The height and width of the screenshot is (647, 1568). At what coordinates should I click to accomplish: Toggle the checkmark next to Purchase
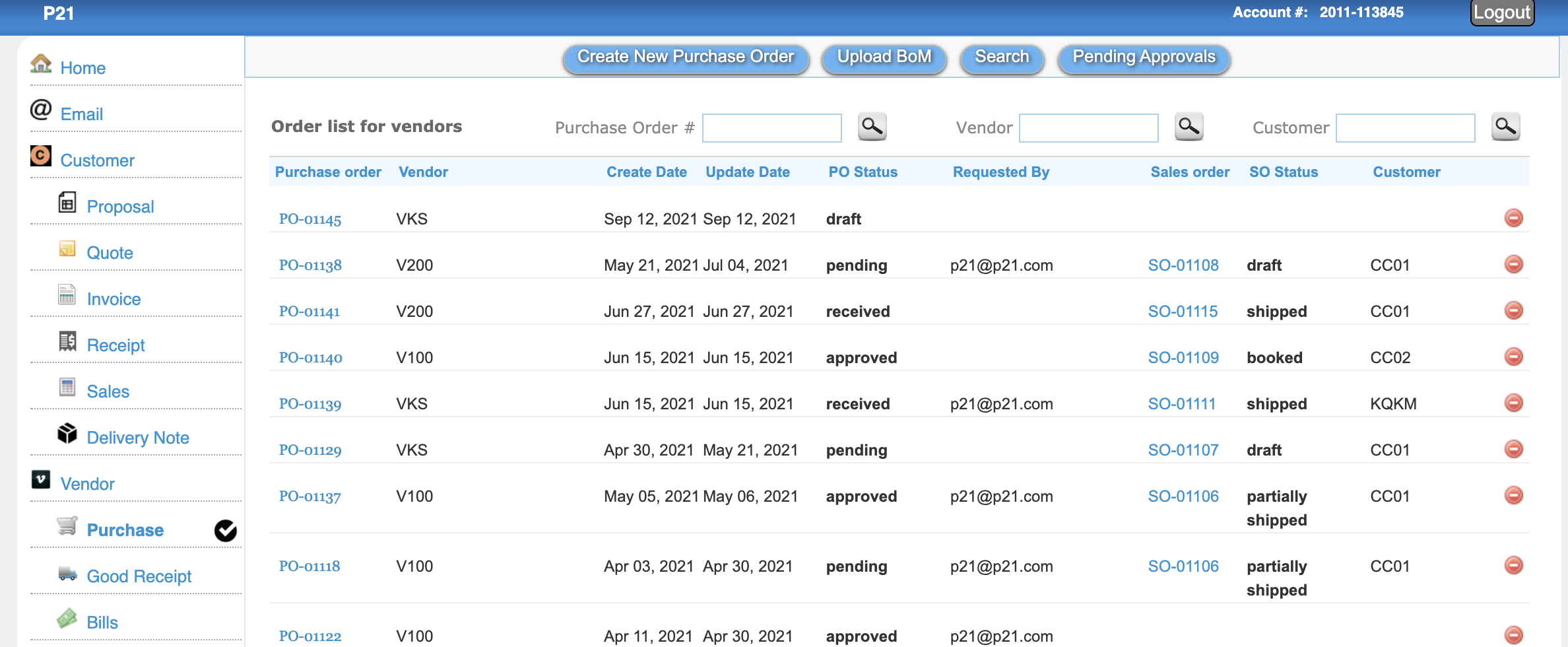pyautogui.click(x=225, y=529)
